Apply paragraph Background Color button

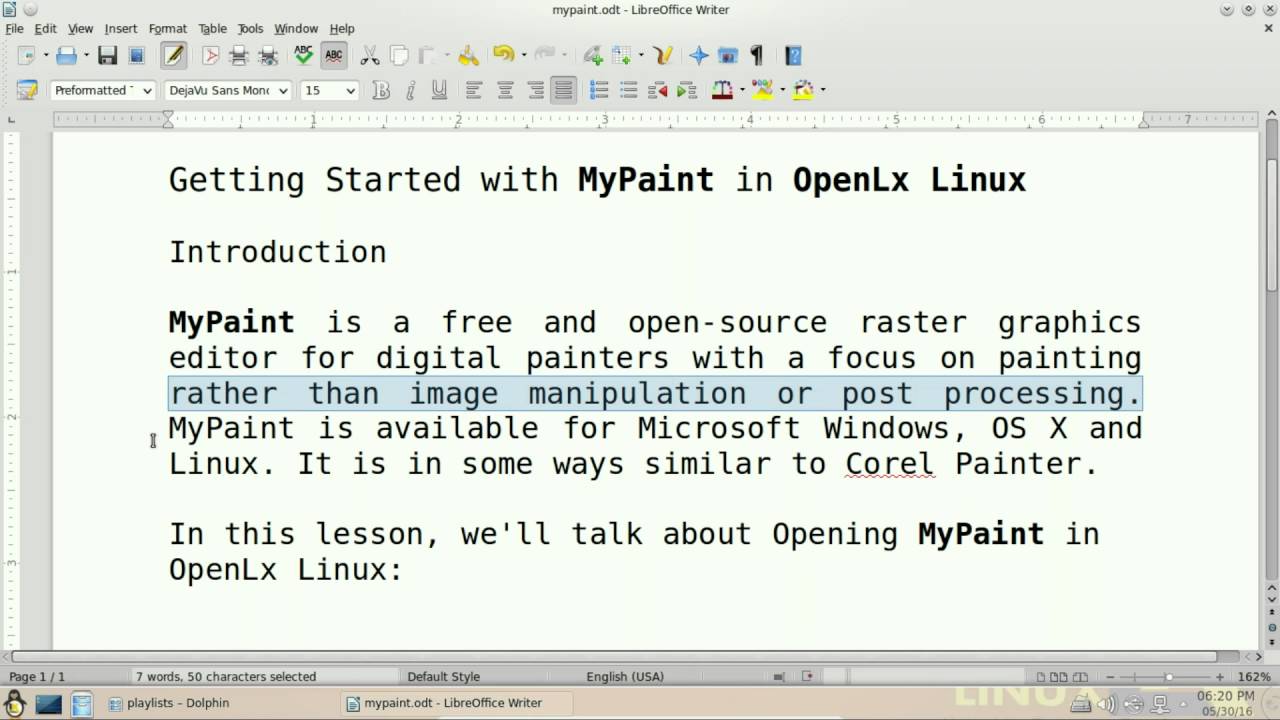coord(804,90)
